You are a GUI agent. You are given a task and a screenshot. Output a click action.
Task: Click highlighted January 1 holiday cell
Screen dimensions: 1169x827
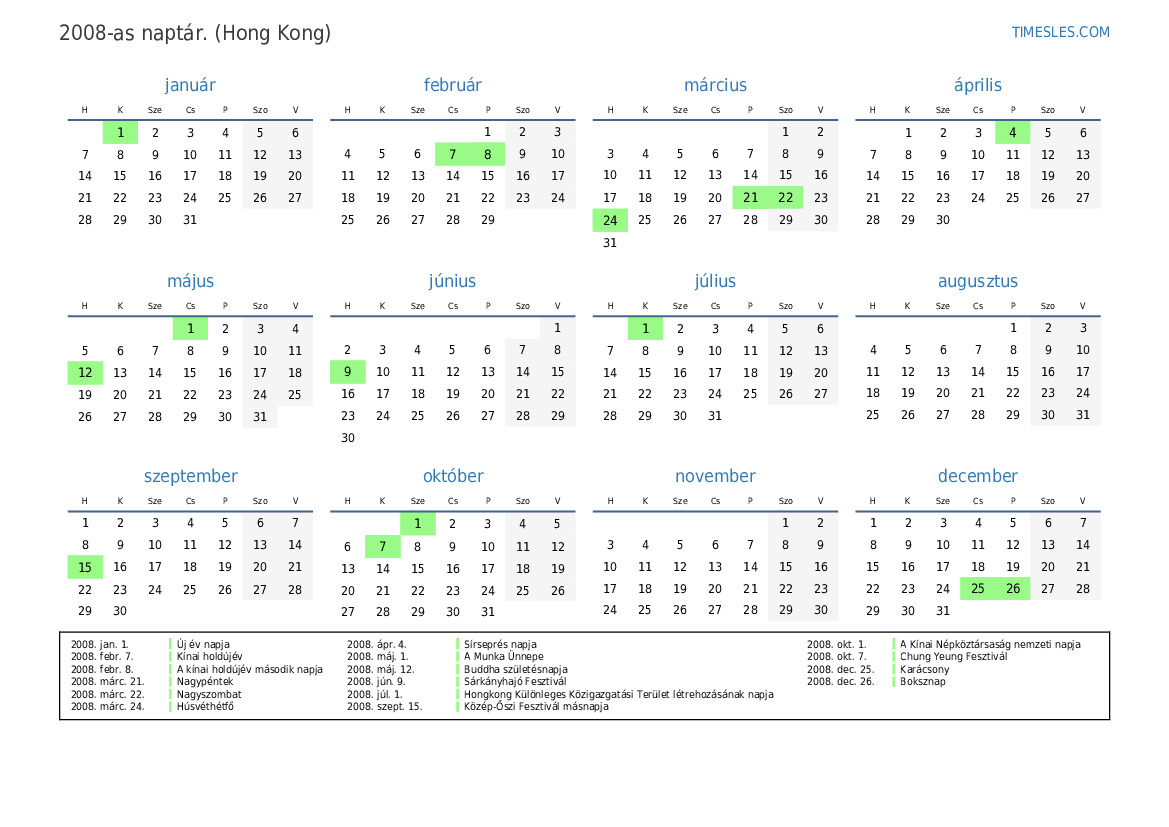120,133
